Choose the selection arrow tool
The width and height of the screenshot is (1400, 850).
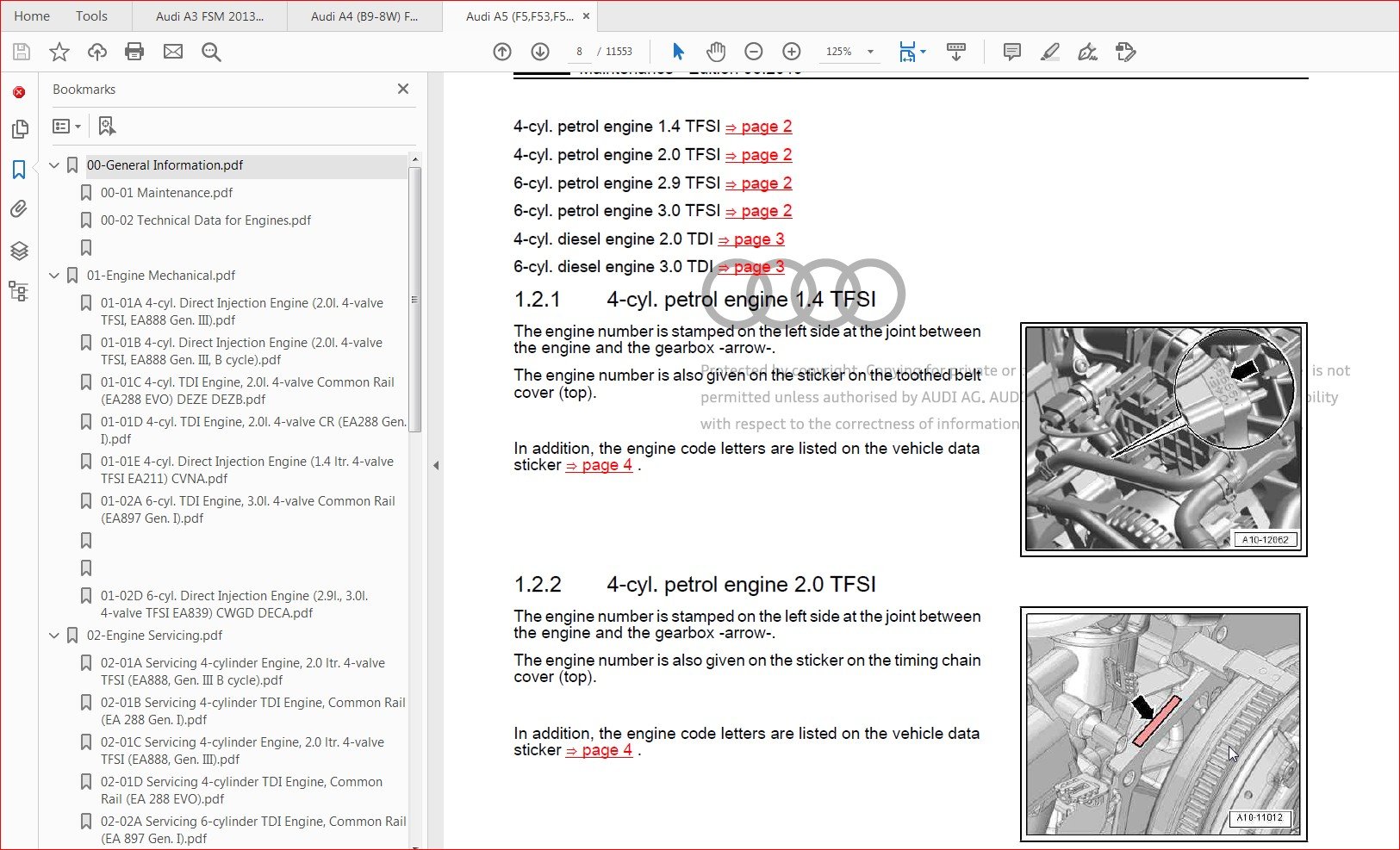[x=678, y=52]
